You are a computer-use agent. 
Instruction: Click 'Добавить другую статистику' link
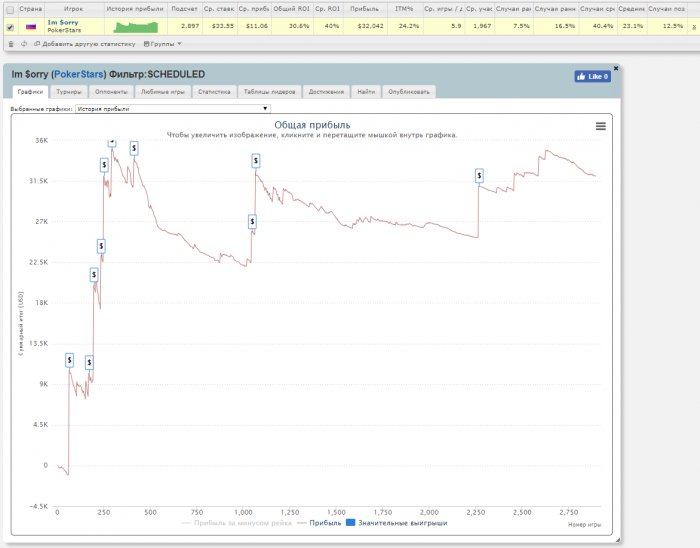[x=83, y=43]
